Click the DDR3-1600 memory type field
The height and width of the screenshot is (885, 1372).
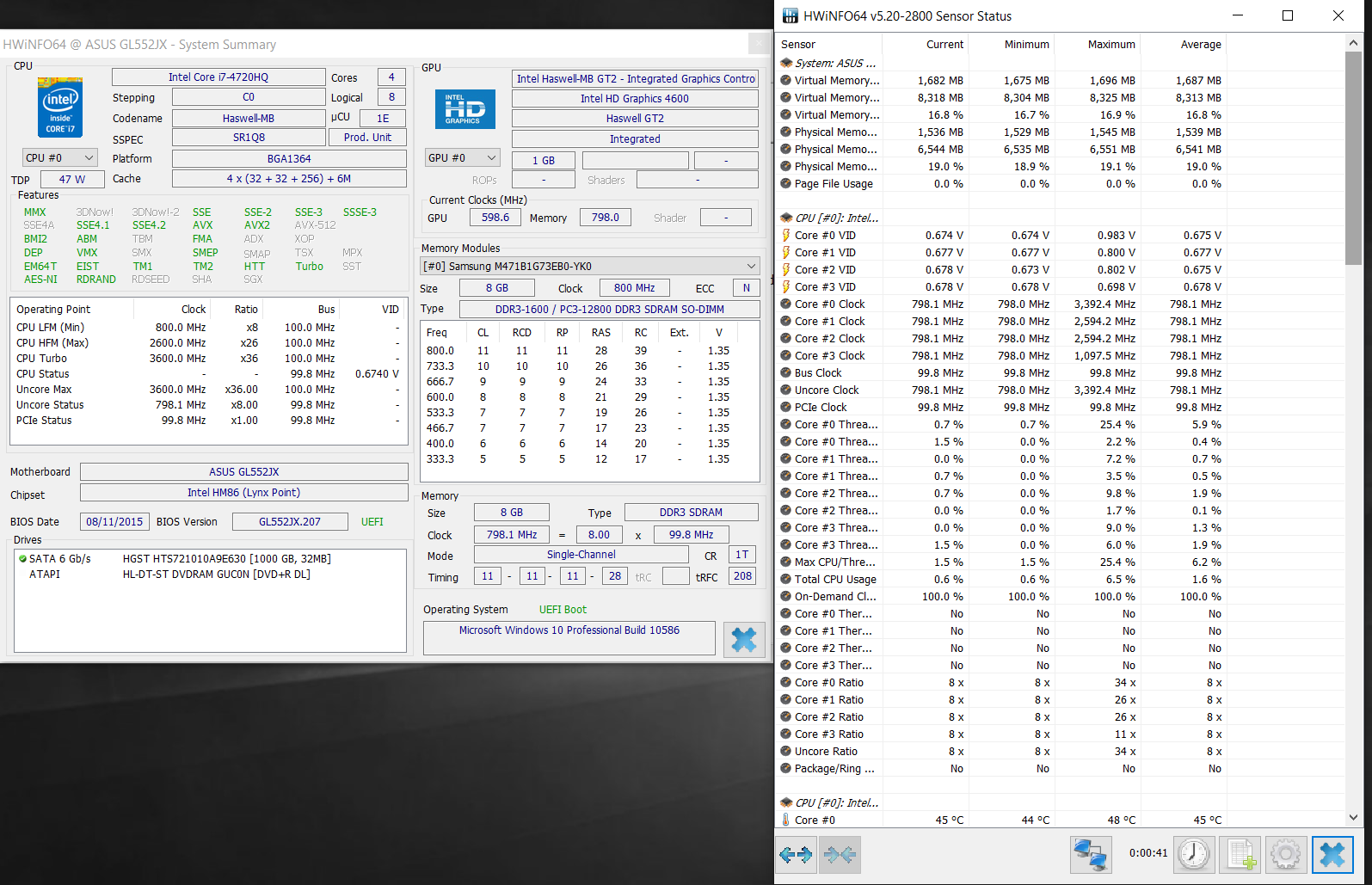pos(610,309)
